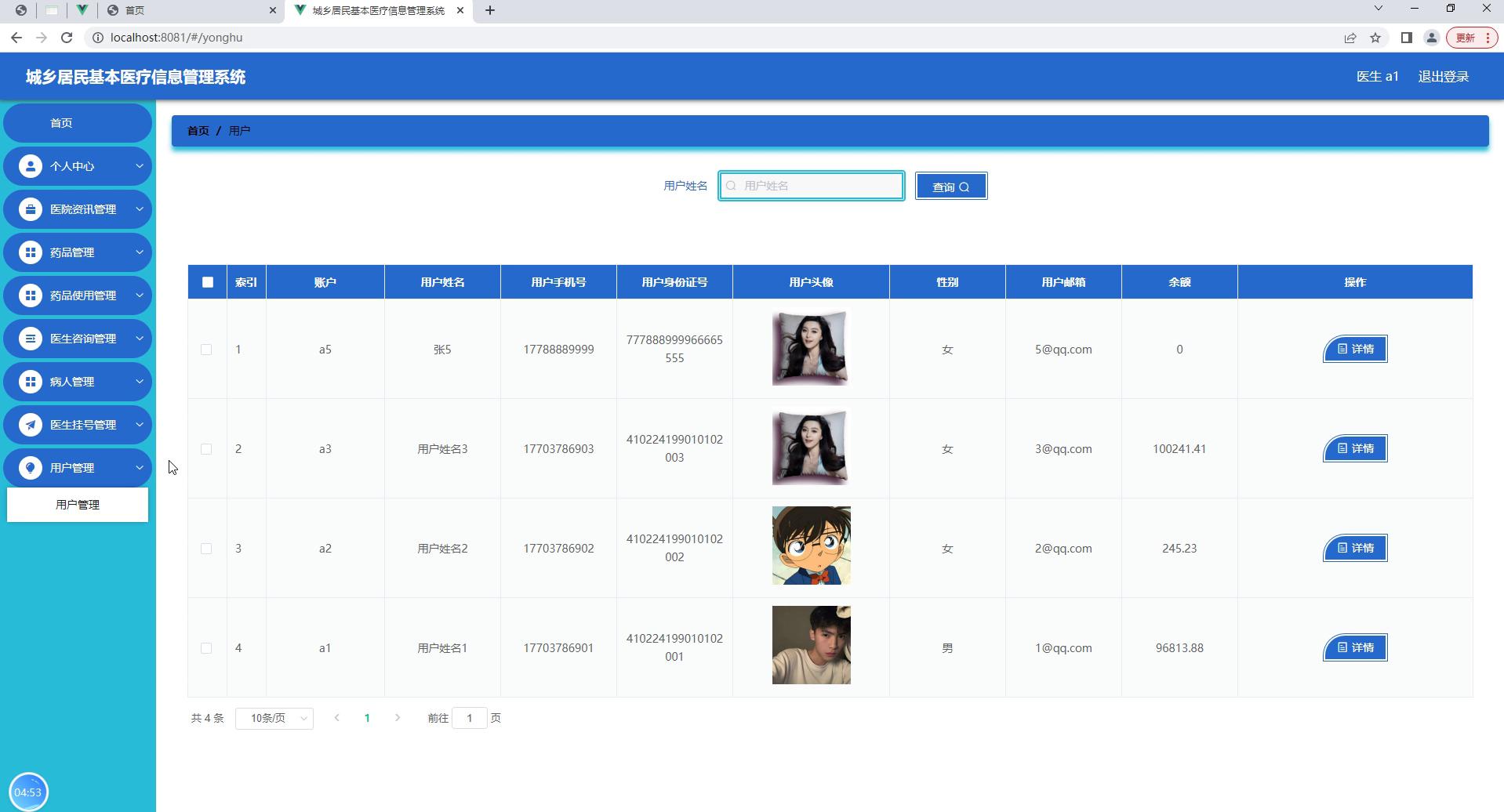
Task: Click the 药品使用管理 grid icon
Action: 31,295
